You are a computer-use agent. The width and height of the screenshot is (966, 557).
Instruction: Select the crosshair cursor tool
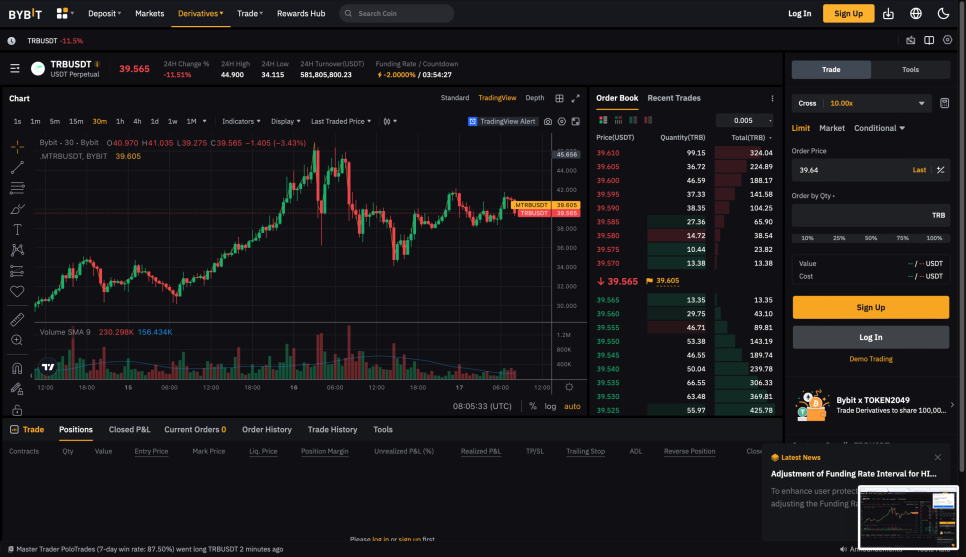[x=17, y=146]
